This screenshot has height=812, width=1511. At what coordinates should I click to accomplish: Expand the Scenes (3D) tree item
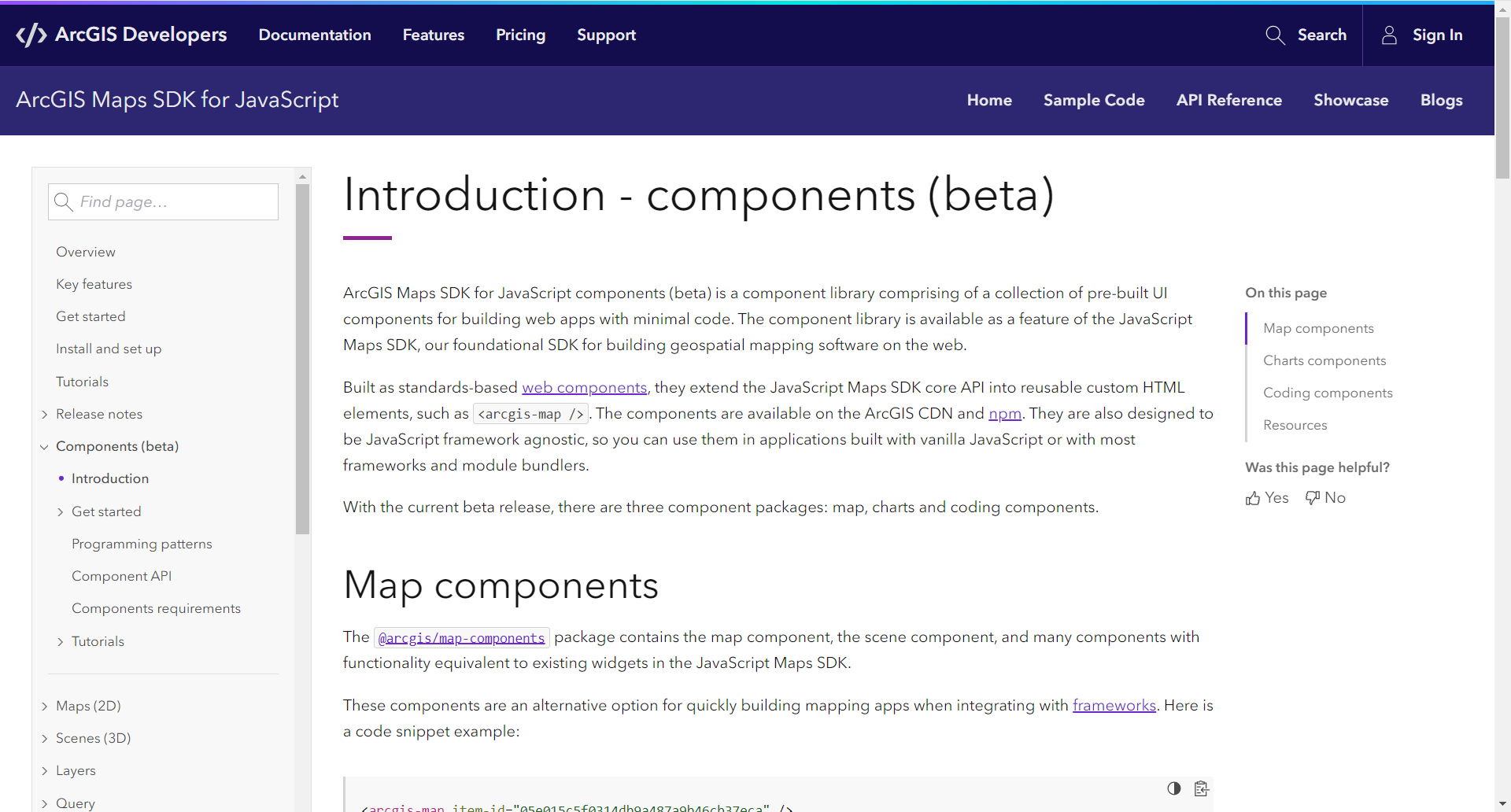click(45, 738)
